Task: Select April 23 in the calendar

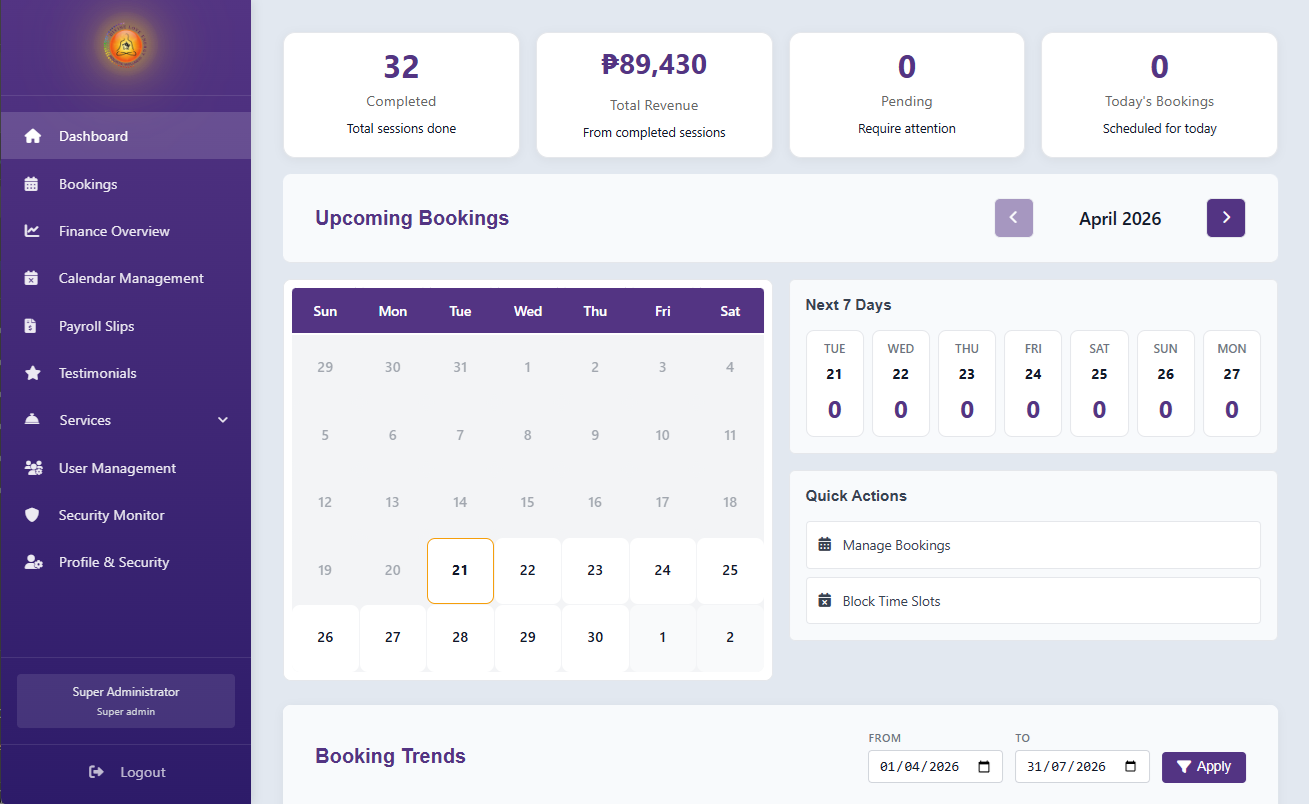Action: [x=595, y=571]
